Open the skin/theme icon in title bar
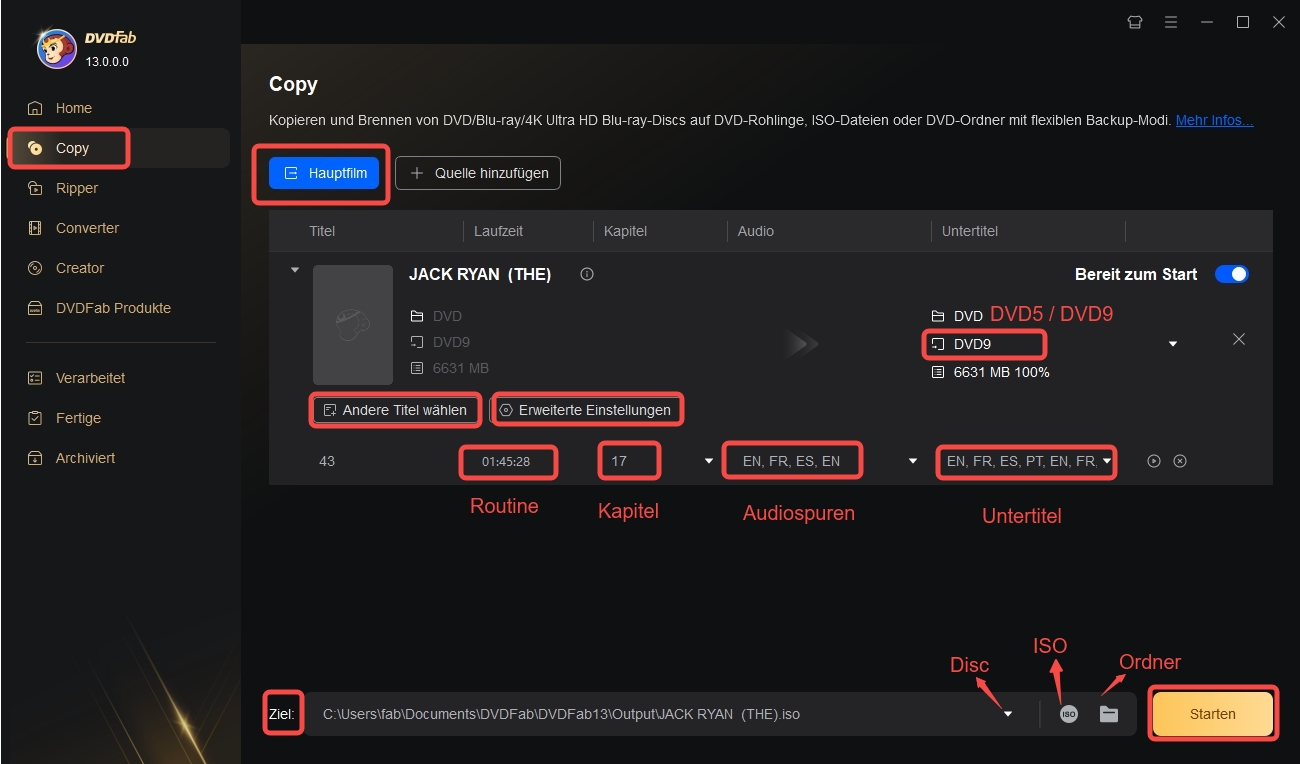Viewport: 1300px width, 764px height. (1134, 22)
